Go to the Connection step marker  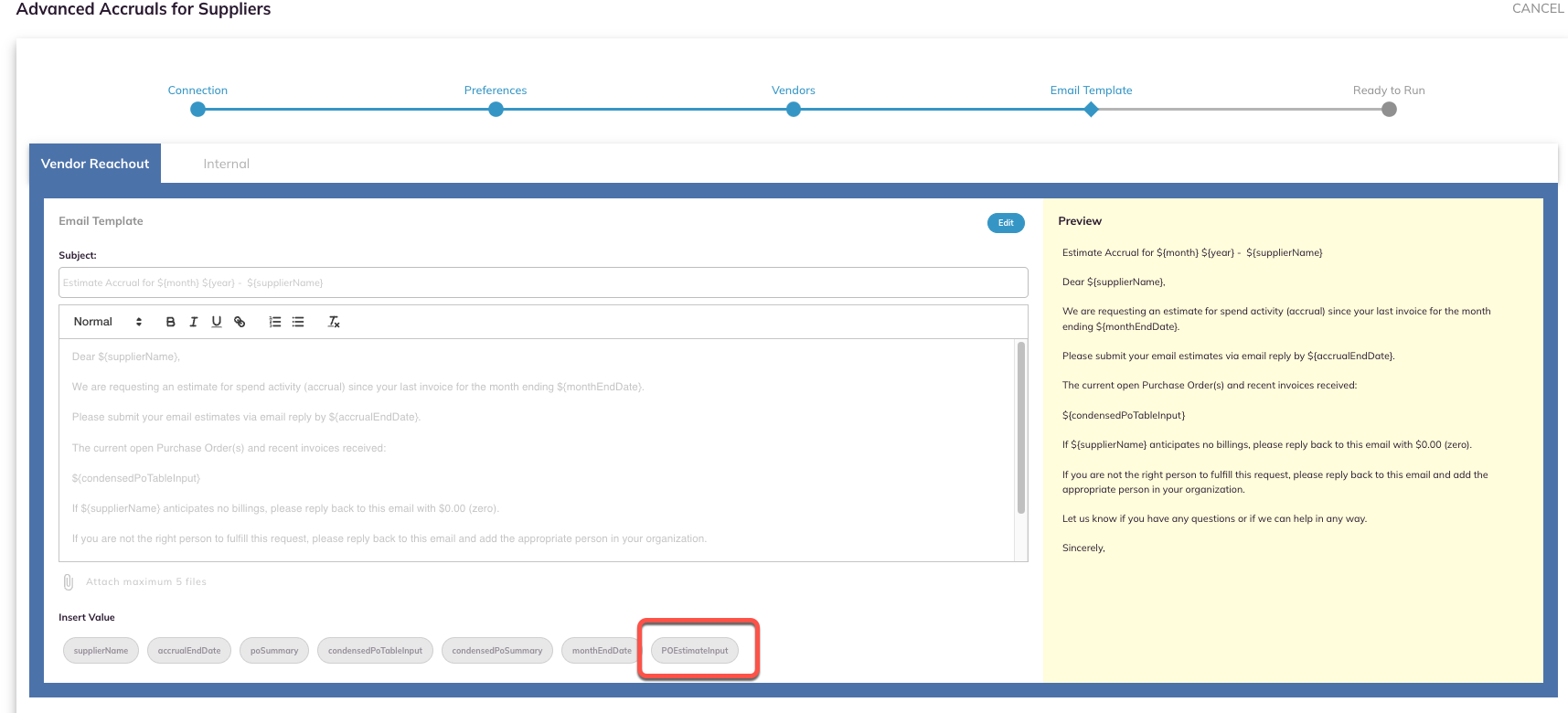coord(197,110)
